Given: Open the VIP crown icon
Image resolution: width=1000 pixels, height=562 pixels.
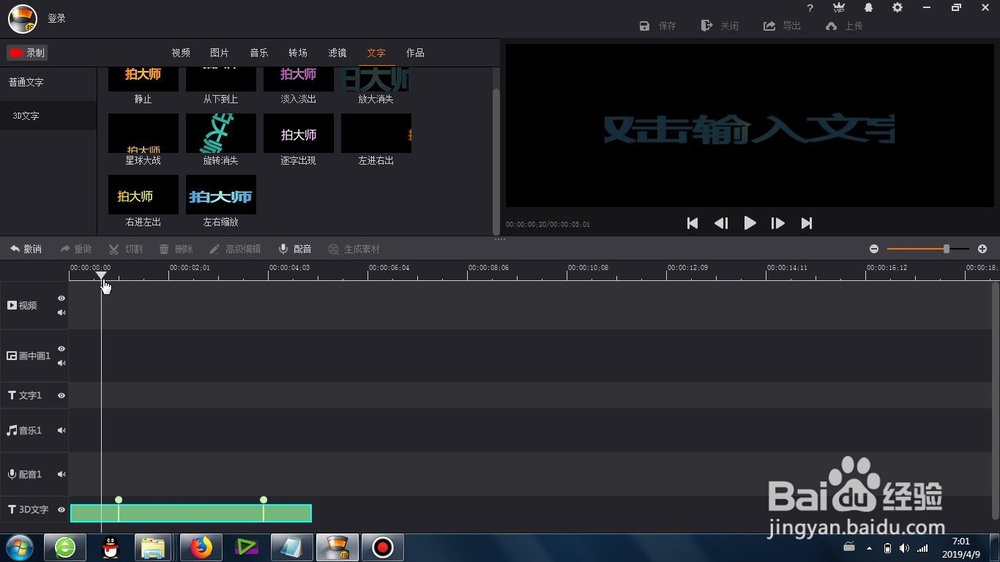Looking at the screenshot, I should (839, 8).
